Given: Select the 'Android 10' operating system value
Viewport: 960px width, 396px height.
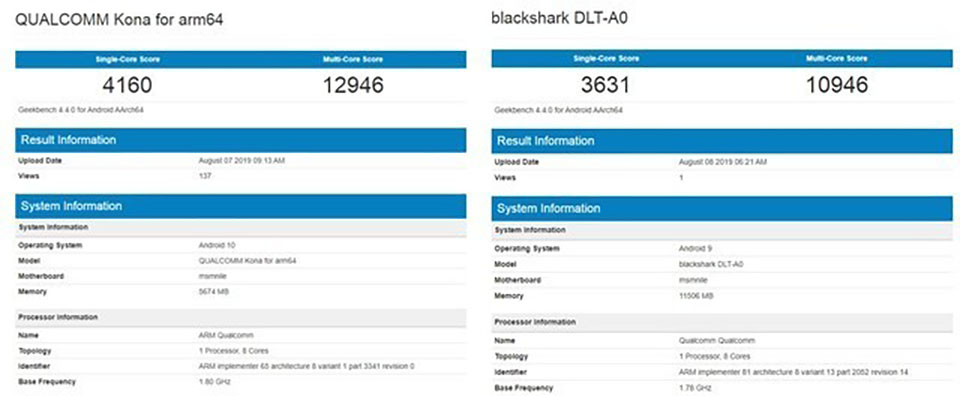Looking at the screenshot, I should point(217,245).
